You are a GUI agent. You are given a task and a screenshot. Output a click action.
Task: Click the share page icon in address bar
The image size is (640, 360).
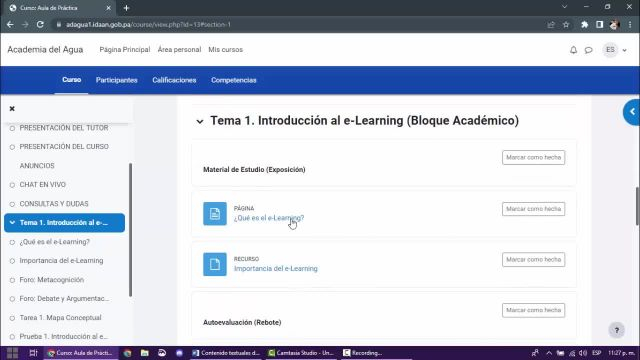coord(551,24)
